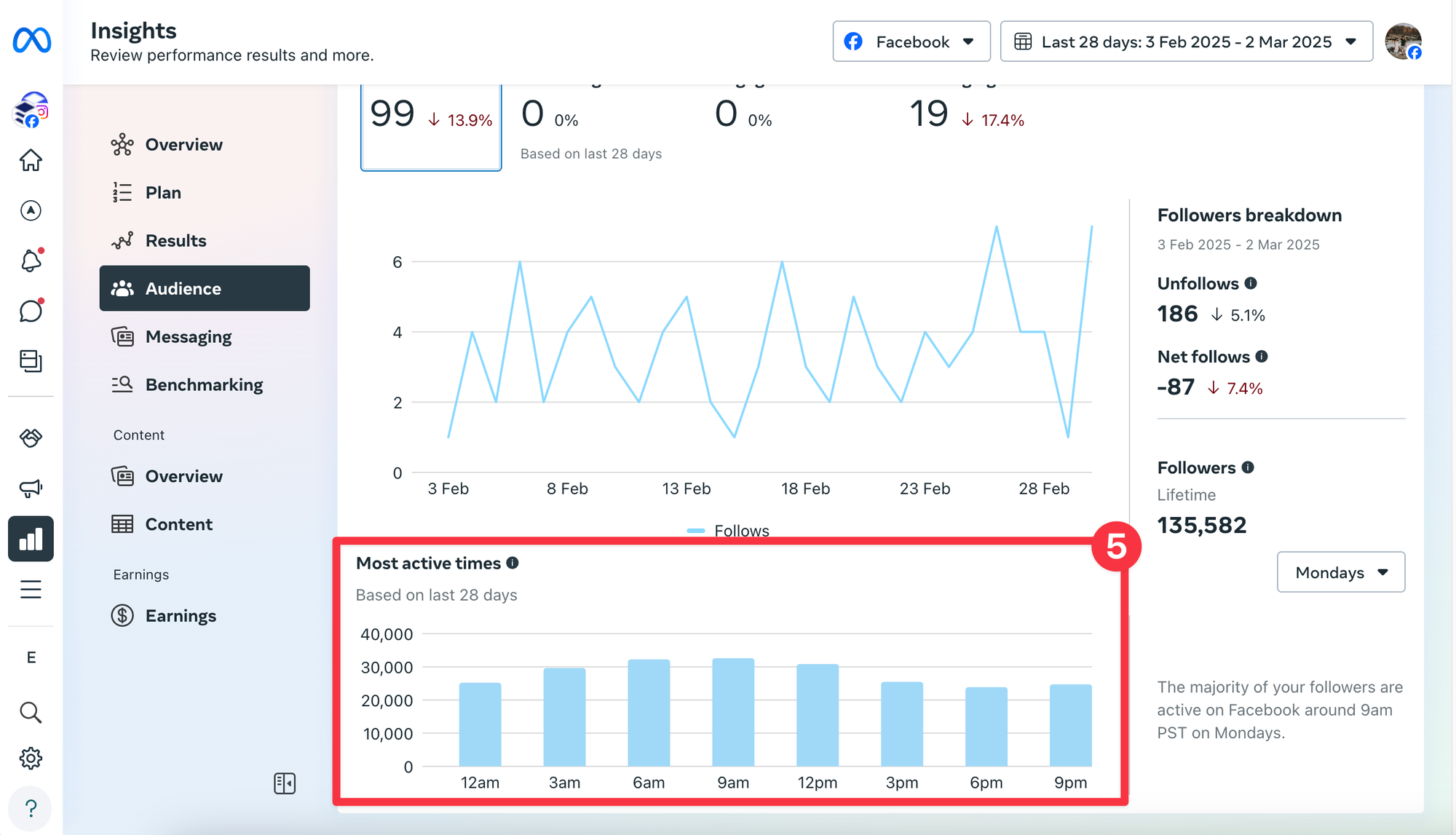Collapse the sidebar panel toggle icon
Image resolution: width=1456 pixels, height=835 pixels.
coord(285,783)
